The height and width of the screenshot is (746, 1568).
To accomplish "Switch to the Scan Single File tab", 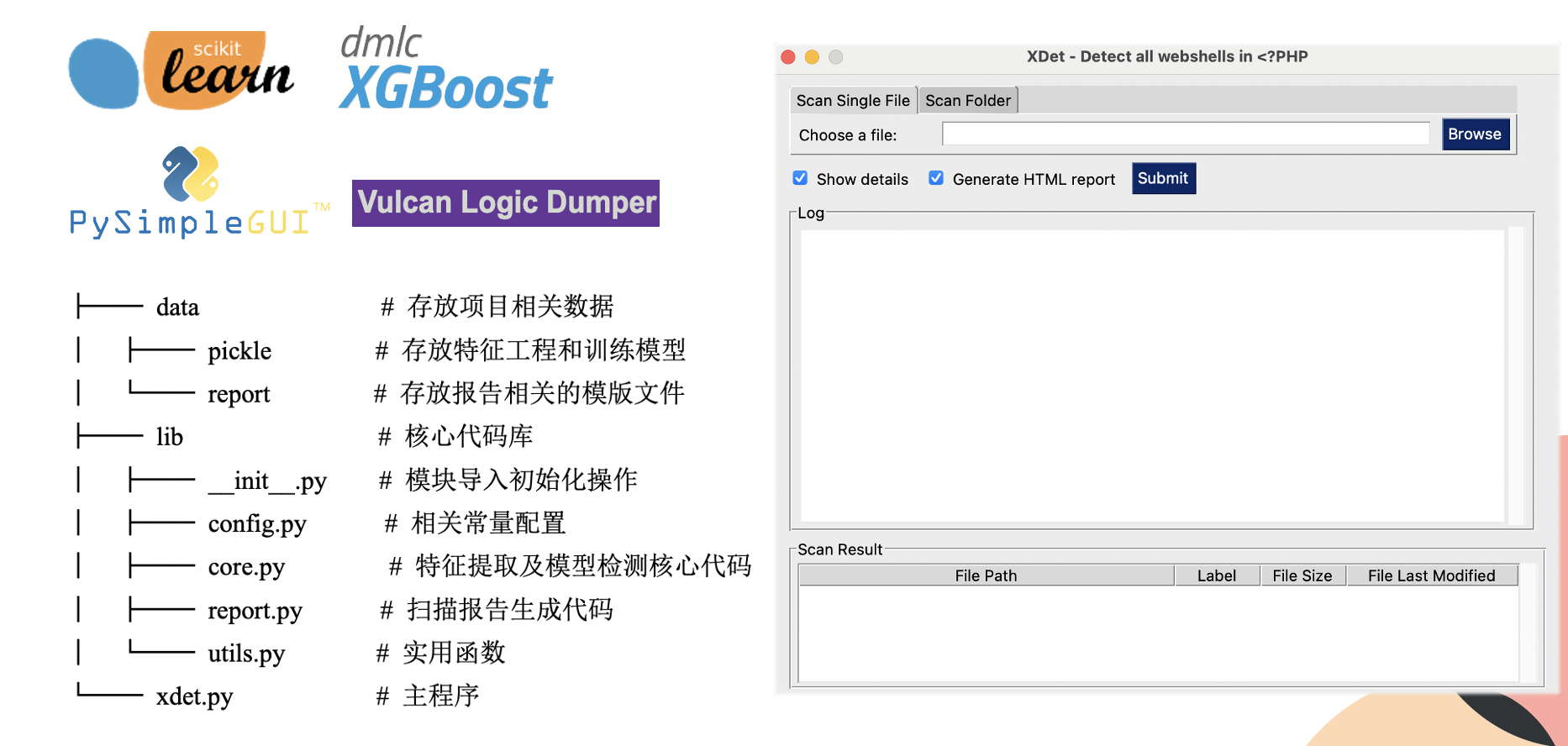I will click(x=853, y=100).
